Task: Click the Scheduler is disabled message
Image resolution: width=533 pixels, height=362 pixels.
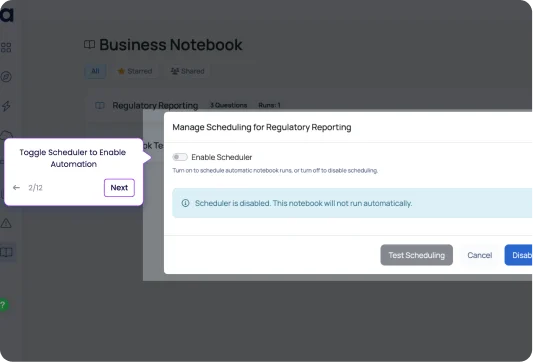Action: pyautogui.click(x=304, y=203)
